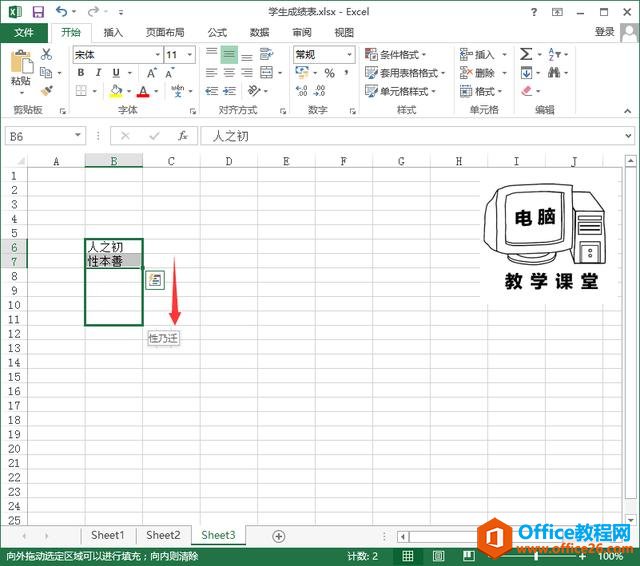Open the font color dropdown arrow

[x=156, y=91]
